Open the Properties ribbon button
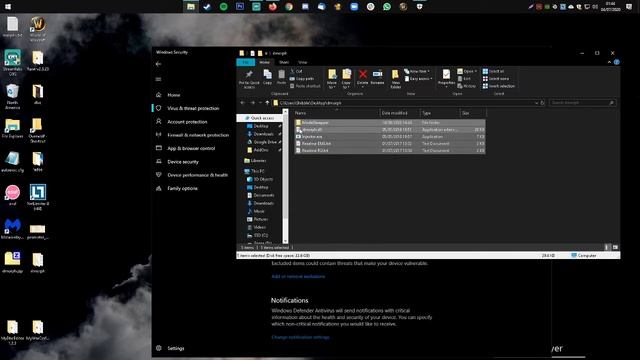Image resolution: width=640 pixels, height=360 pixels. click(x=446, y=77)
